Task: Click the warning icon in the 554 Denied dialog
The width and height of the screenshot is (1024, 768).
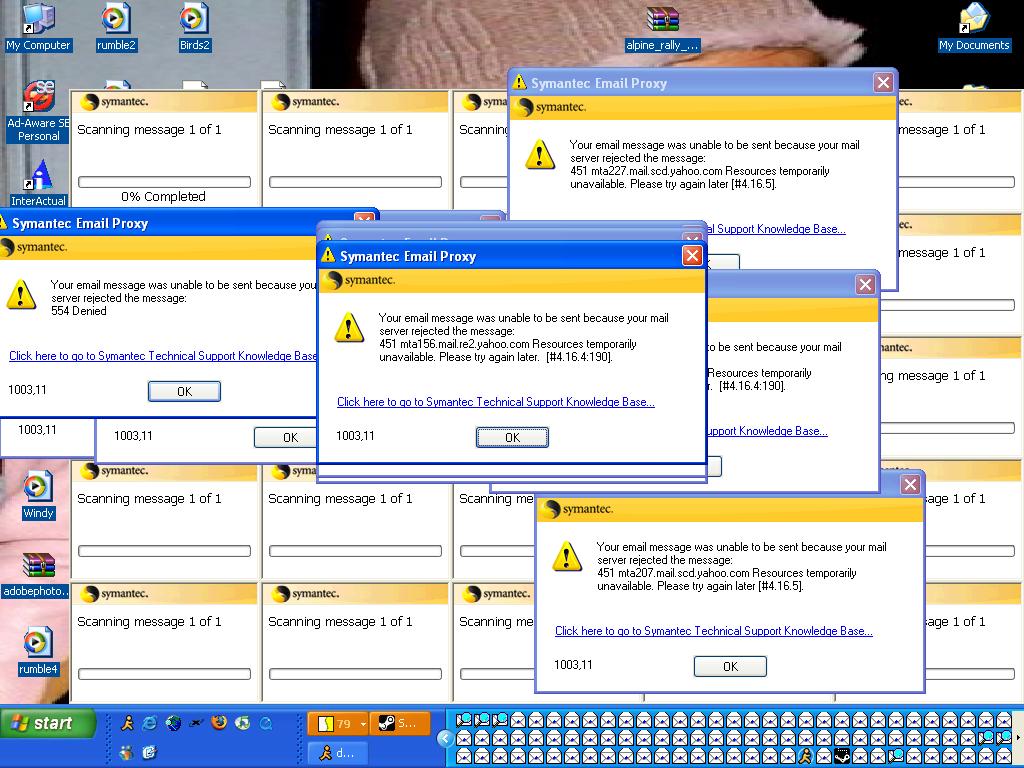Action: (21, 295)
